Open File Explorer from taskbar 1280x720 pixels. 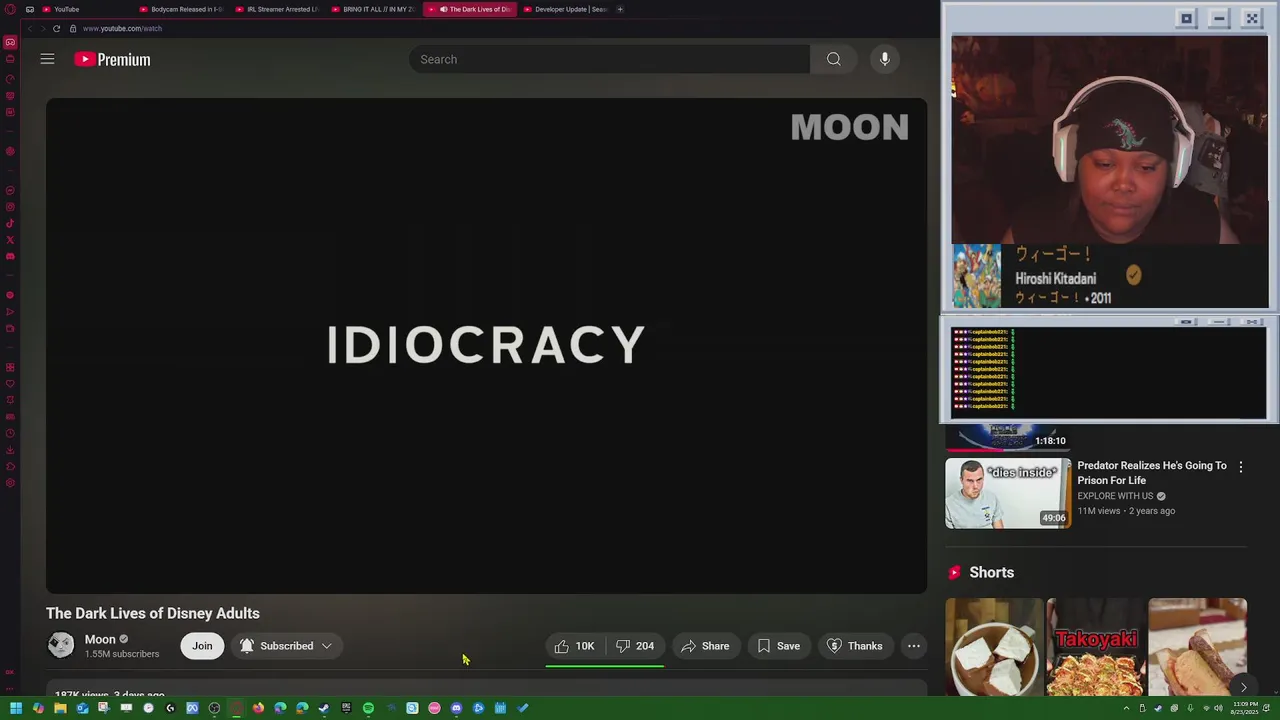(60, 708)
